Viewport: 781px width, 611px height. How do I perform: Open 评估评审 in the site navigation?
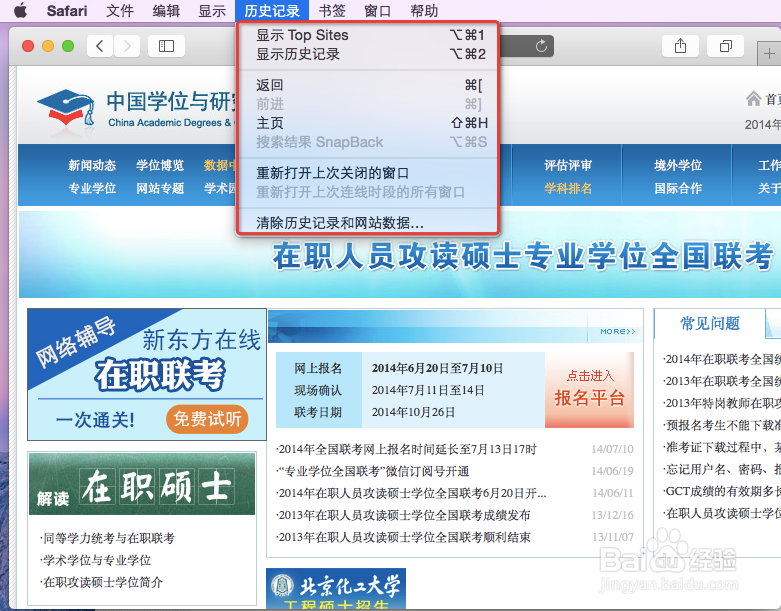[x=568, y=165]
